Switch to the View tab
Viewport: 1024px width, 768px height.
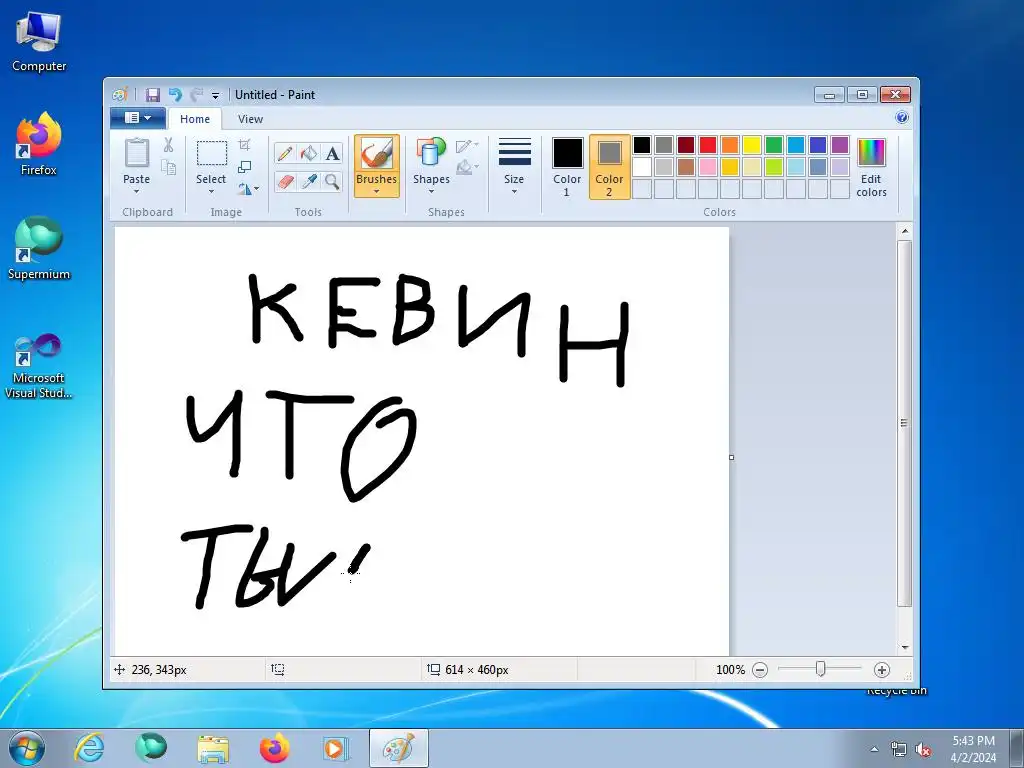pyautogui.click(x=250, y=119)
